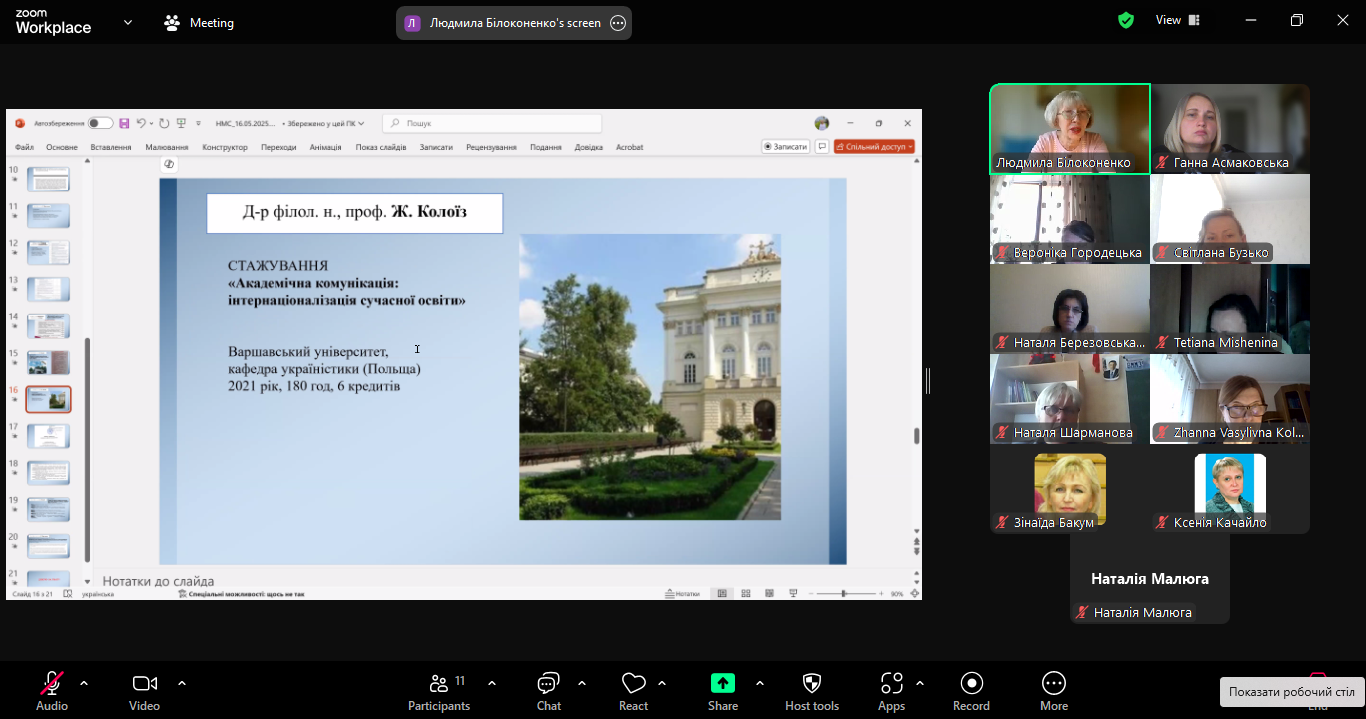Open the Apps icon
This screenshot has height=719, width=1366.
(x=891, y=684)
